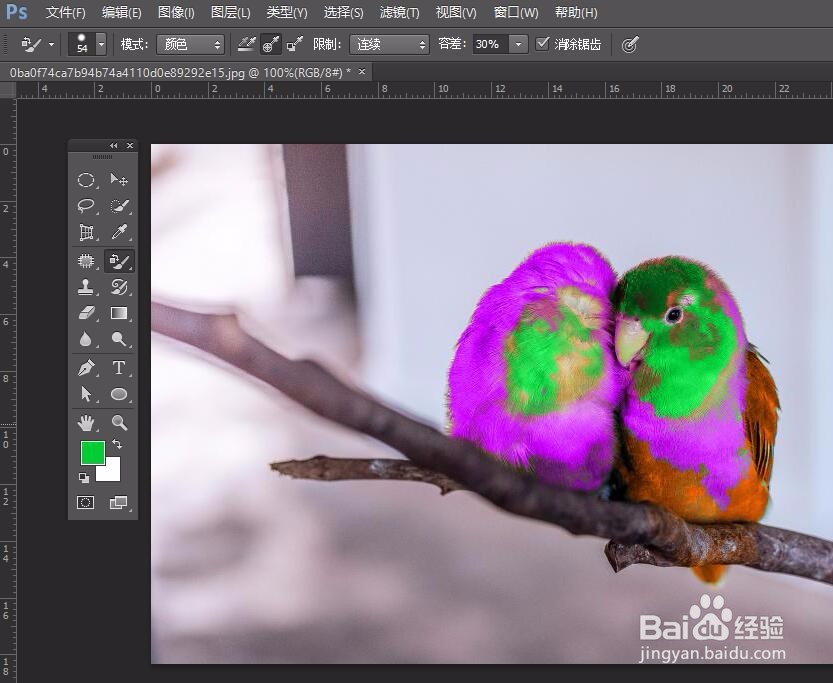Swap foreground and background colors
The width and height of the screenshot is (833, 683).
[x=117, y=444]
